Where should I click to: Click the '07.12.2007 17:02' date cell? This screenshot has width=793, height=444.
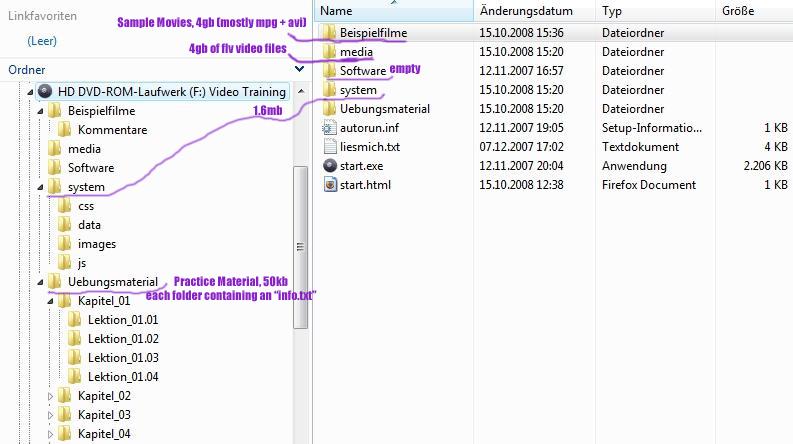(521, 147)
